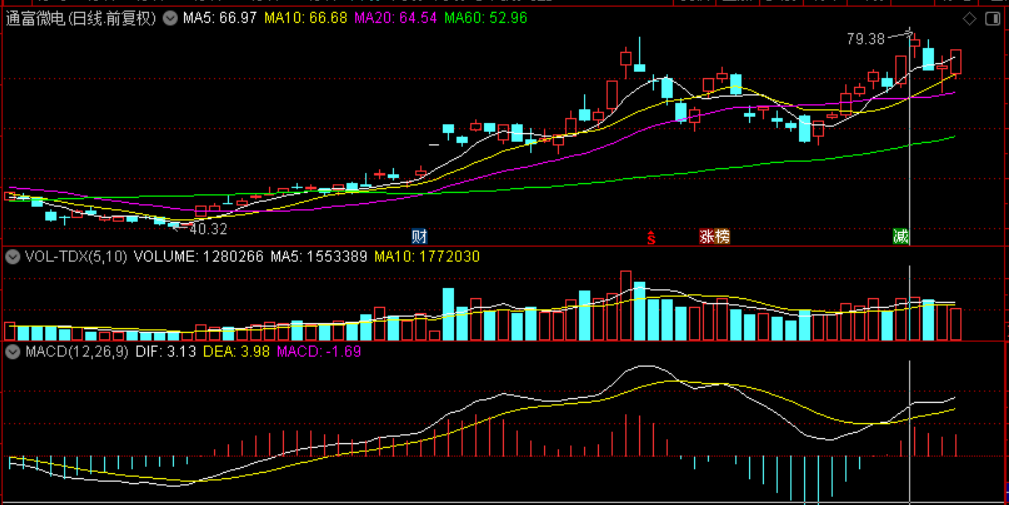
Task: Click the MA60: 52.96 label
Action: 485,18
